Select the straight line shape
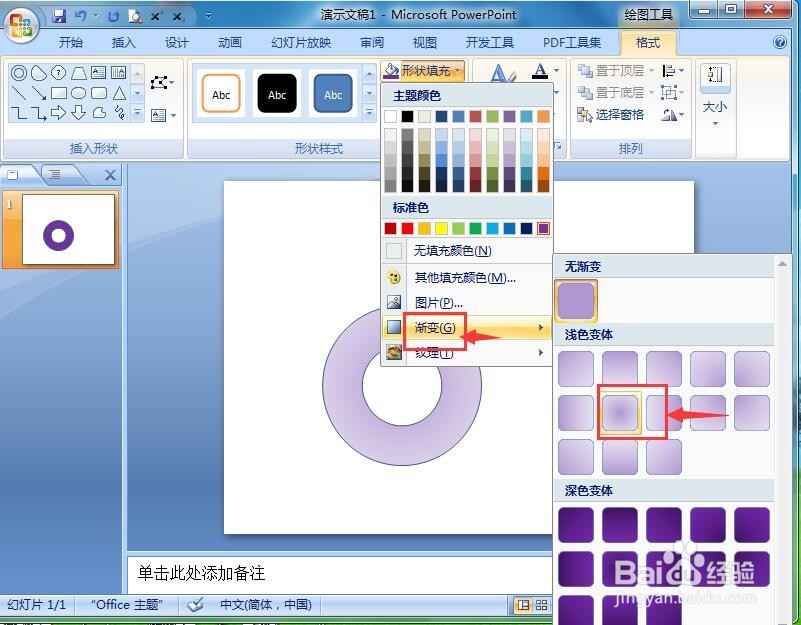This screenshot has width=801, height=625. (19, 93)
